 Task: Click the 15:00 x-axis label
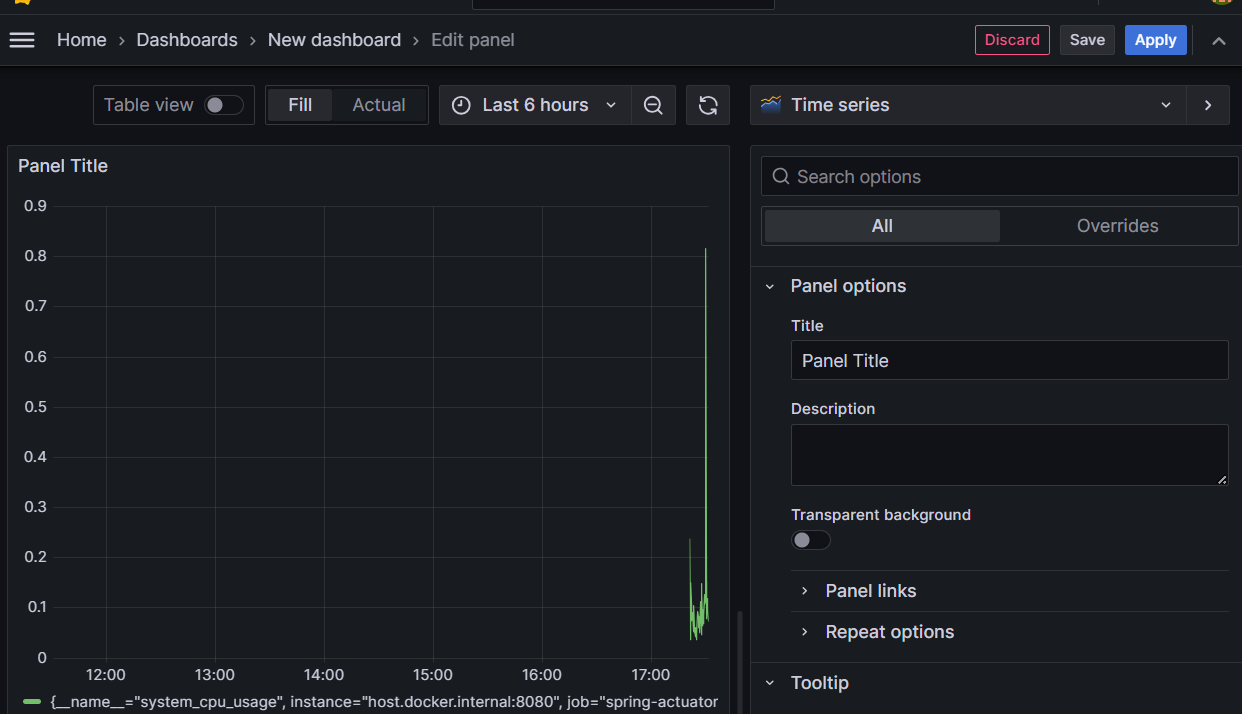click(433, 675)
